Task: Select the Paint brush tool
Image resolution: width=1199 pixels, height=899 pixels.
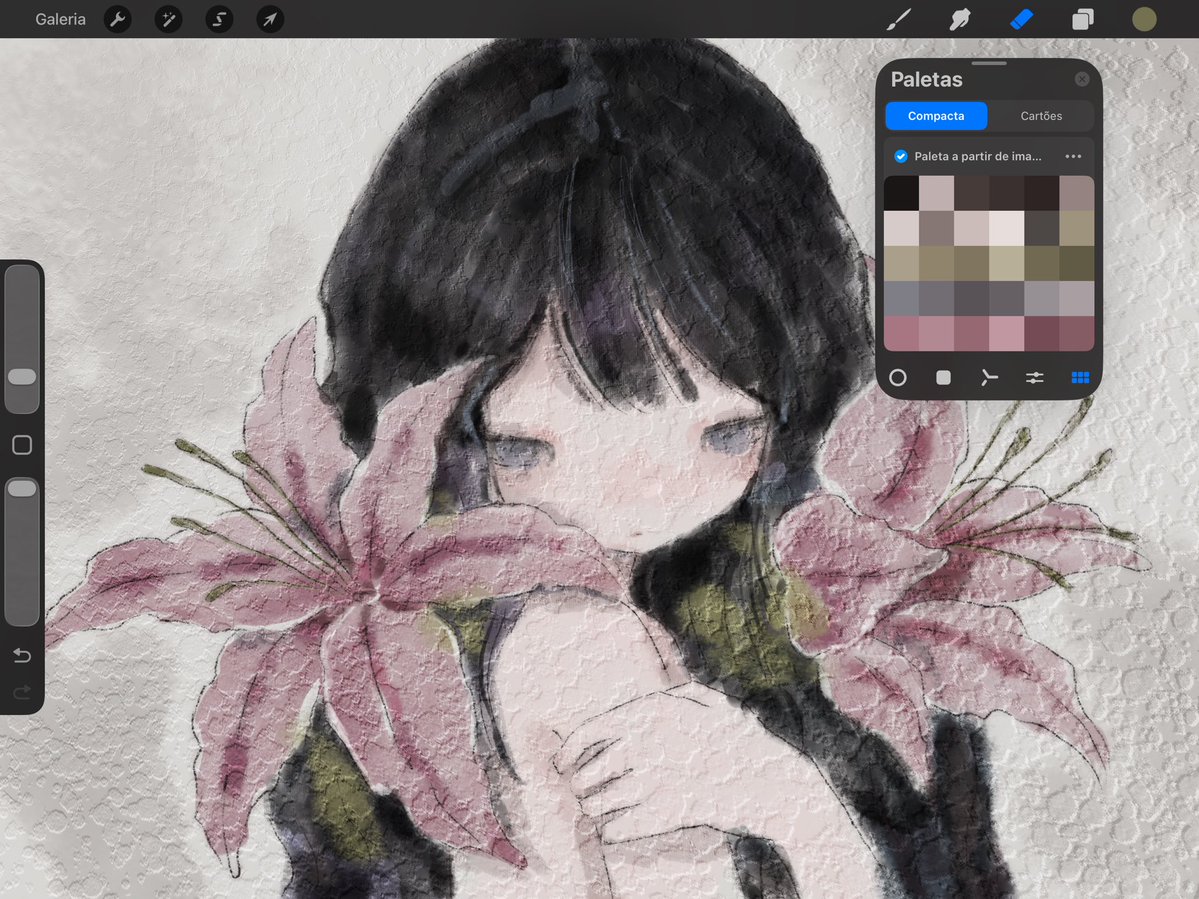Action: [x=898, y=19]
